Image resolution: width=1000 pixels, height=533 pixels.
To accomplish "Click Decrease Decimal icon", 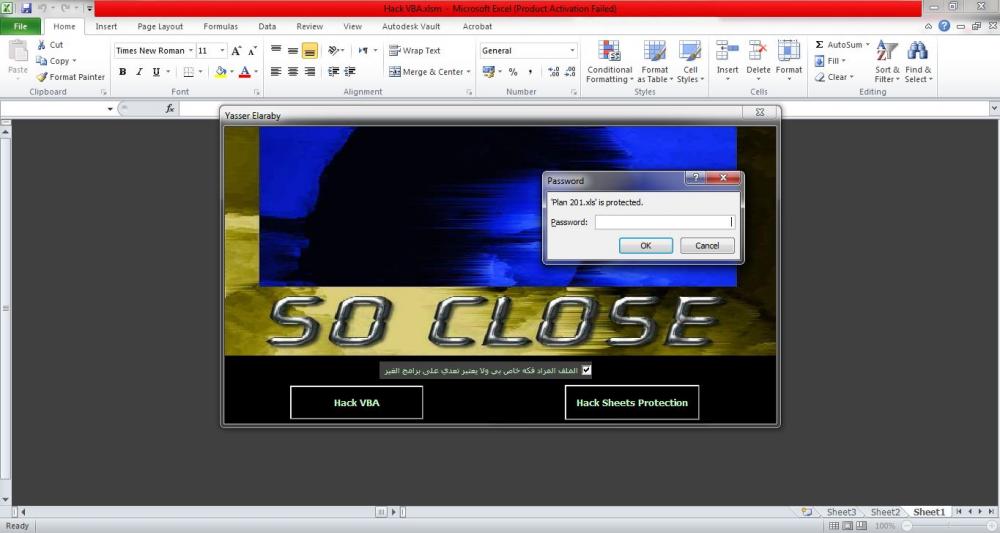I will pos(570,71).
